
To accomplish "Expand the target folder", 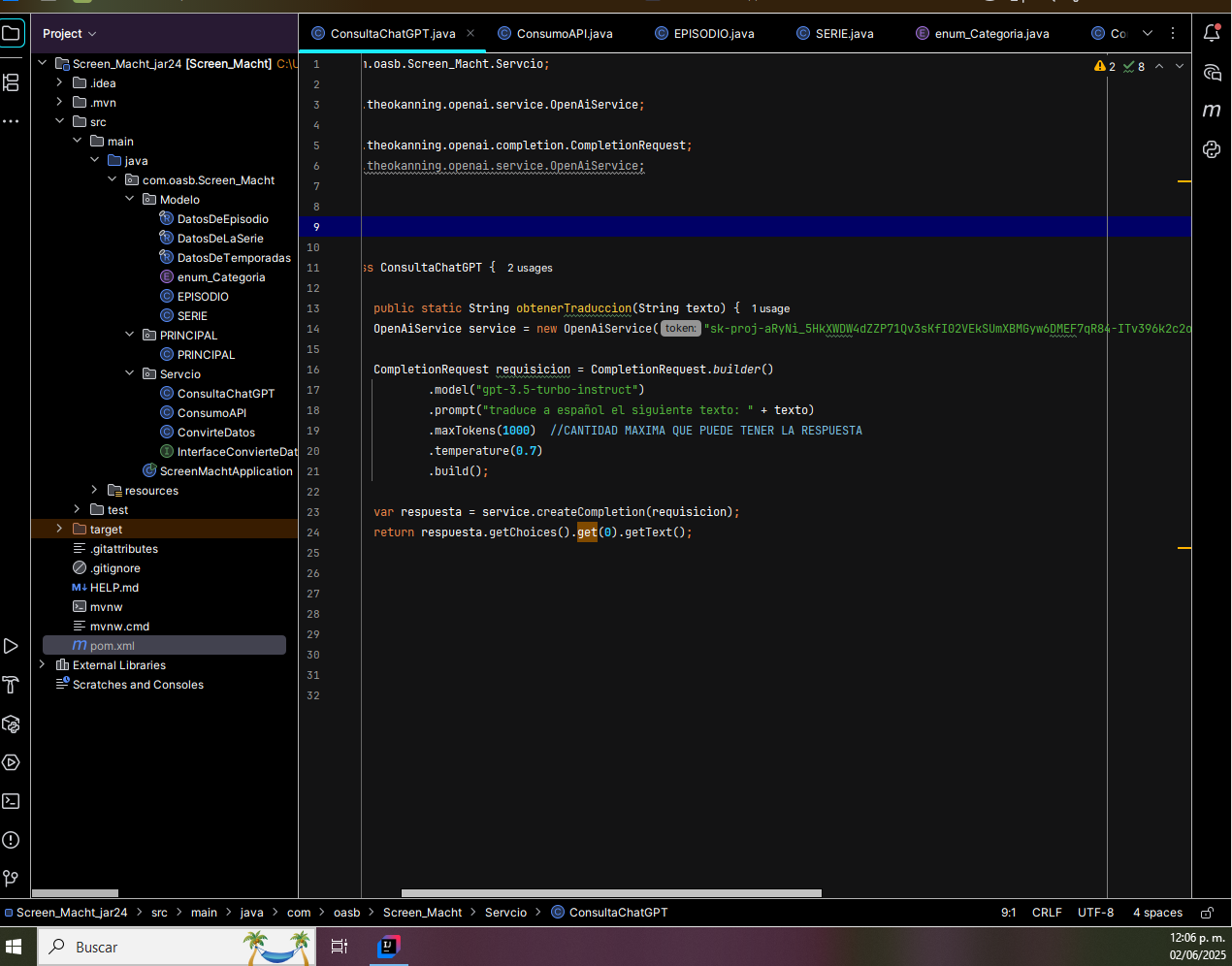I will pos(60,529).
